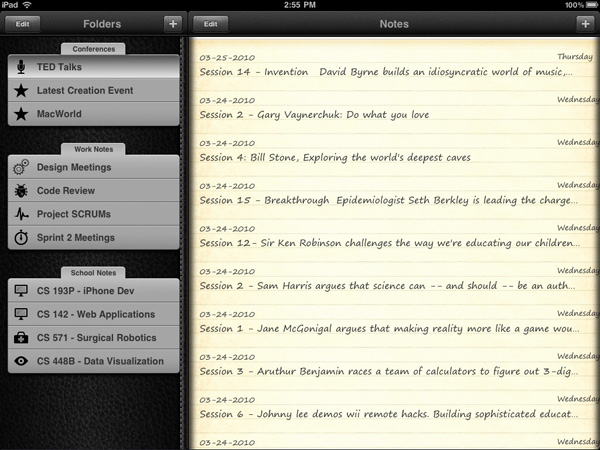Tap the Notes title in the header
Screen dimensions: 600x450
(x=394, y=24)
